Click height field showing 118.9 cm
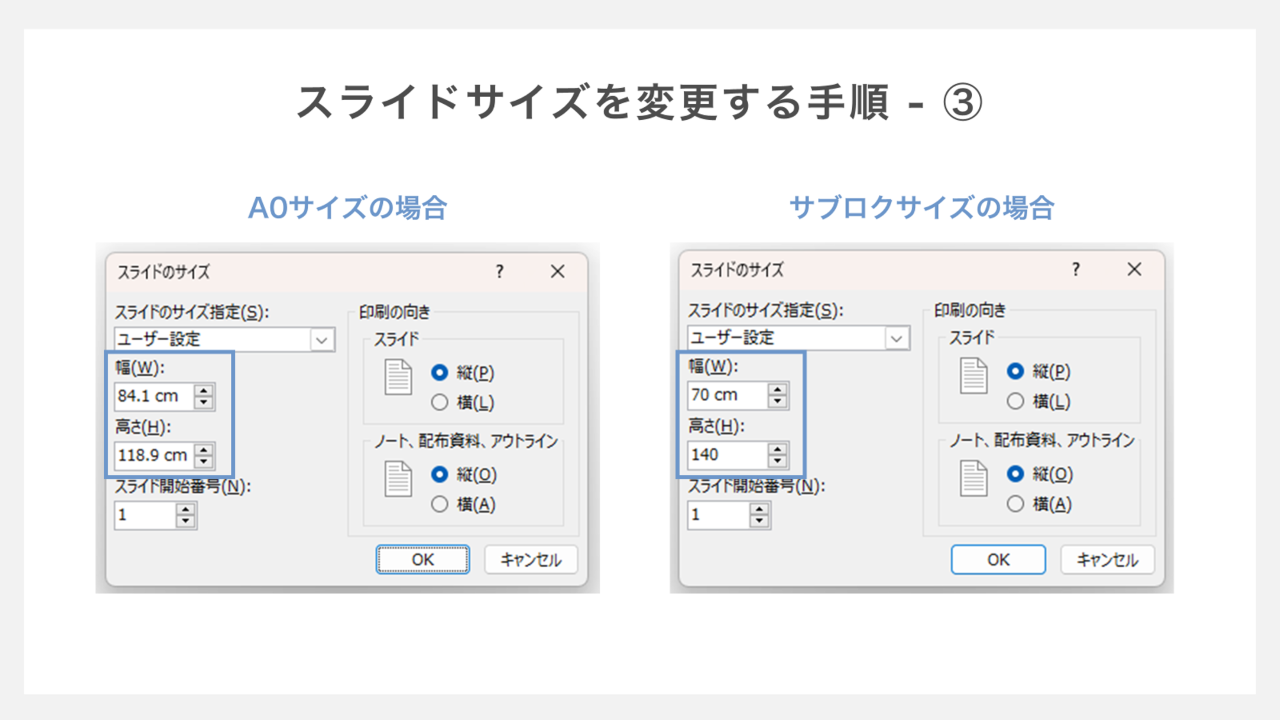This screenshot has width=1280, height=720. coord(154,456)
